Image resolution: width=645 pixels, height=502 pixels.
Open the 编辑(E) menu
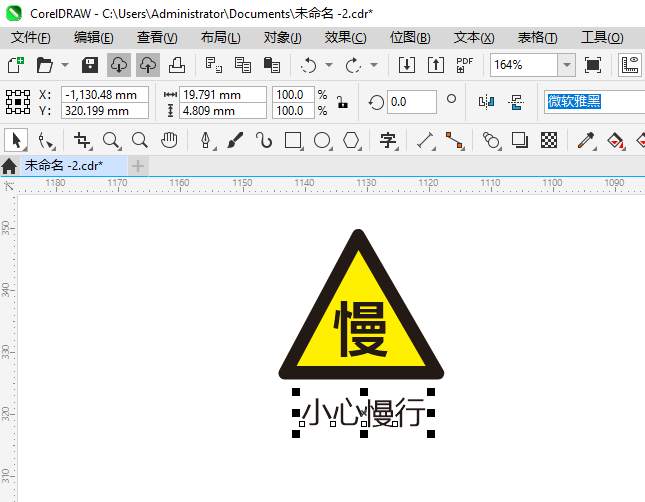pos(93,38)
